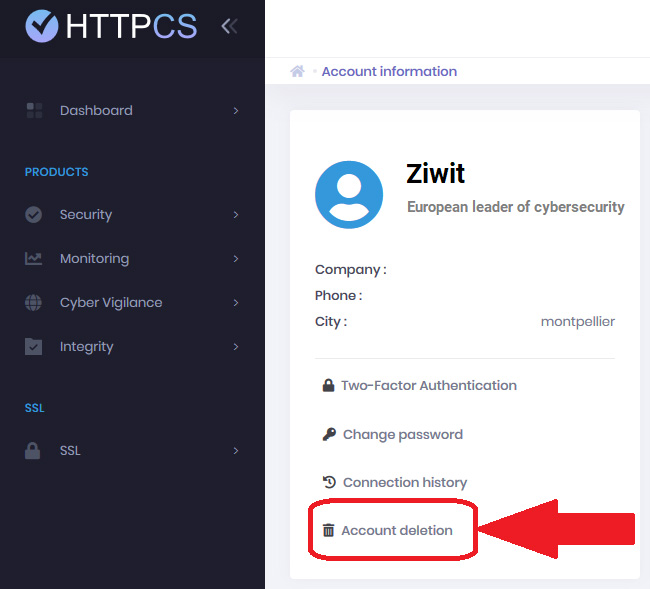Collapse the sidebar with double-chevron icon
This screenshot has height=589, width=650.
point(229,26)
